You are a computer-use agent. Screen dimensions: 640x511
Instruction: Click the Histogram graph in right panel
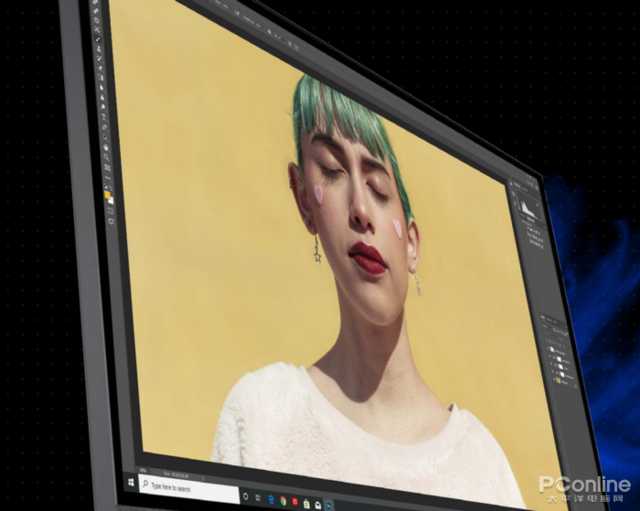point(528,209)
